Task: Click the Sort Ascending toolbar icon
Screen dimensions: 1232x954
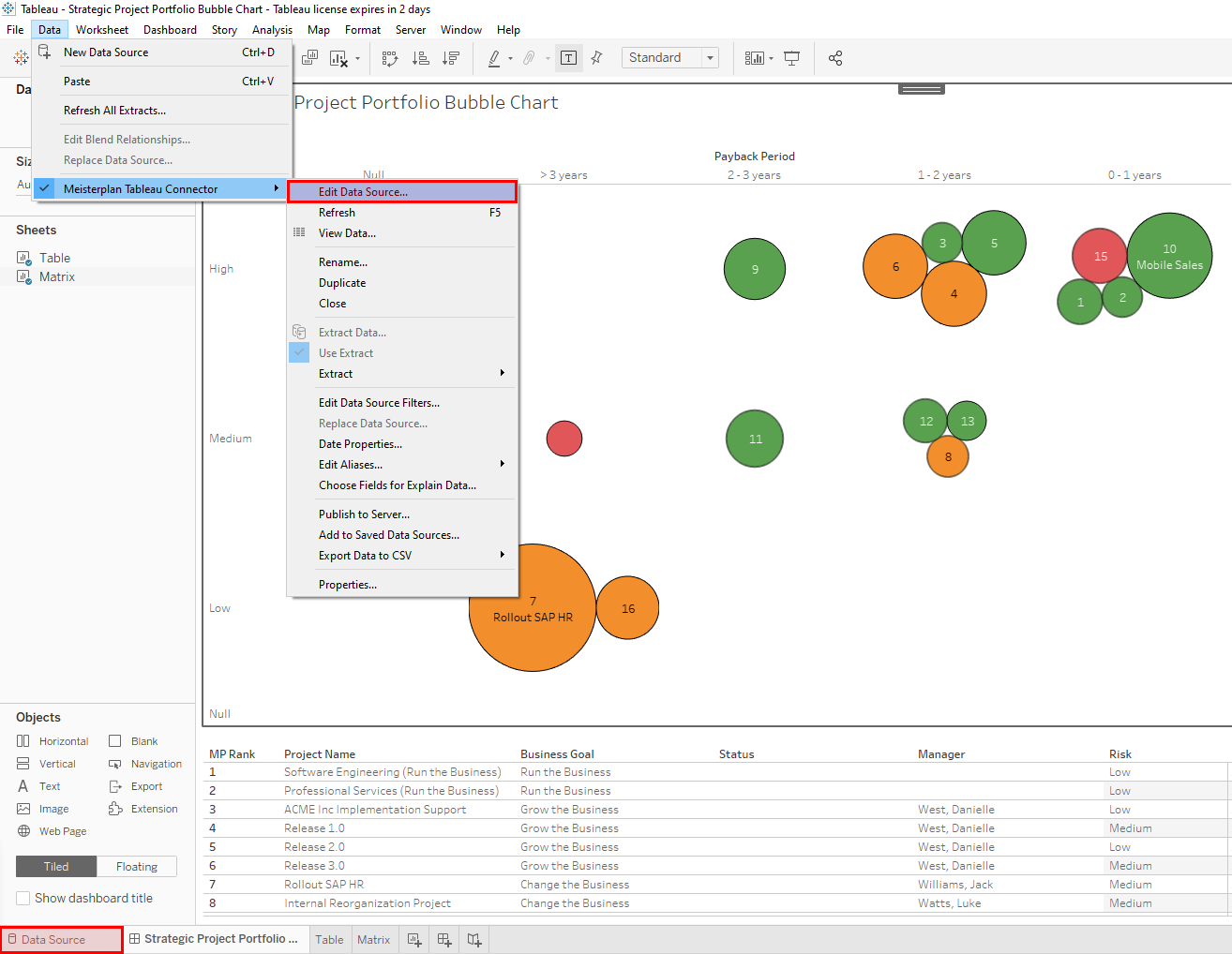Action: [x=421, y=58]
